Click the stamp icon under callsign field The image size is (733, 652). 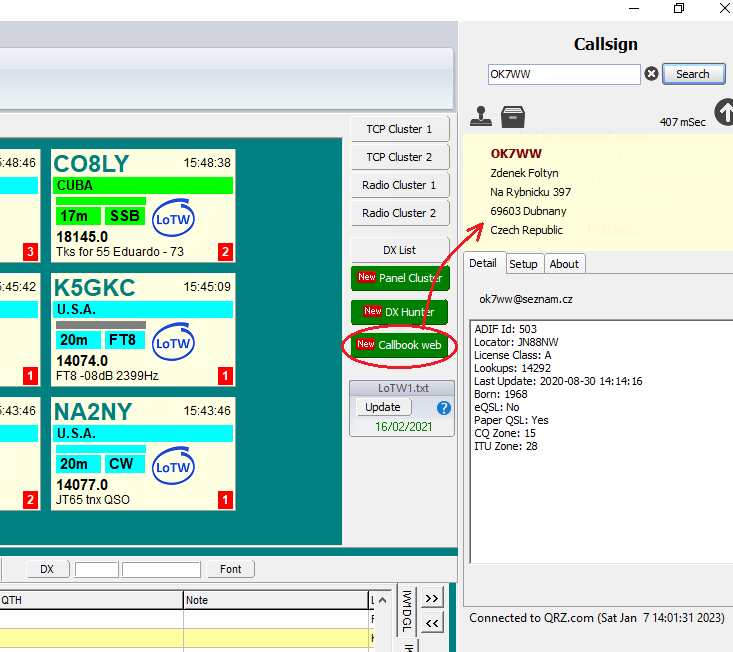point(482,116)
